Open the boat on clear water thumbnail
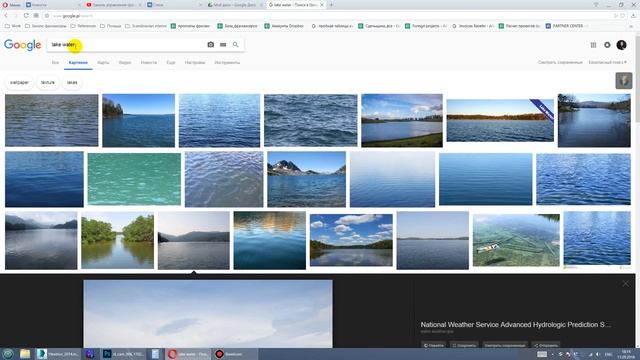This screenshot has width=640, height=360. tap(516, 240)
